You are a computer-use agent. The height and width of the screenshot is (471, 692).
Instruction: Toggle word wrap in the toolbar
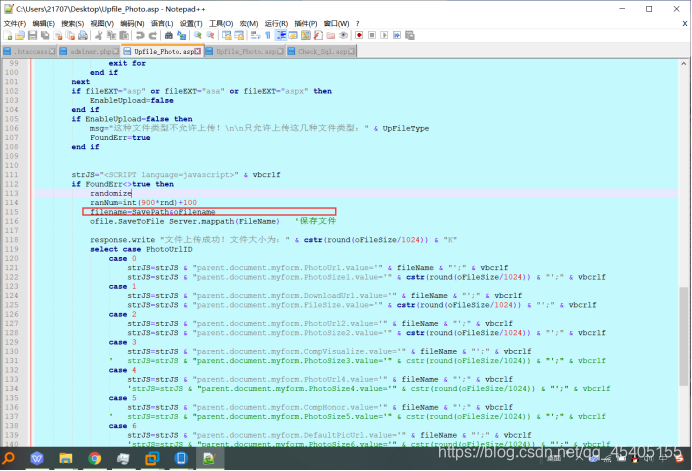click(x=256, y=36)
